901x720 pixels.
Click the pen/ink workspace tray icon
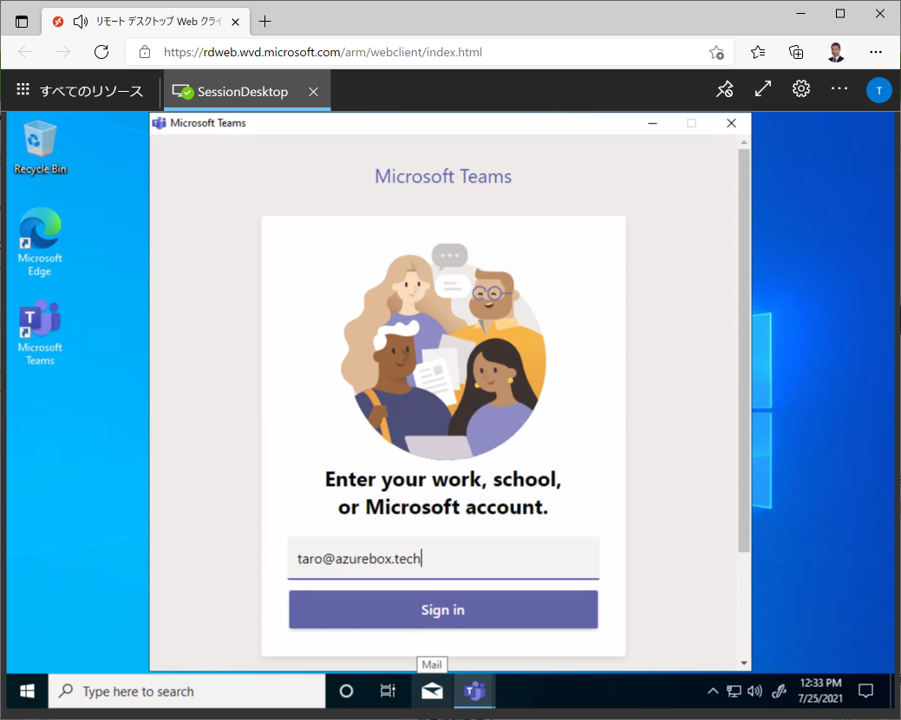point(779,691)
